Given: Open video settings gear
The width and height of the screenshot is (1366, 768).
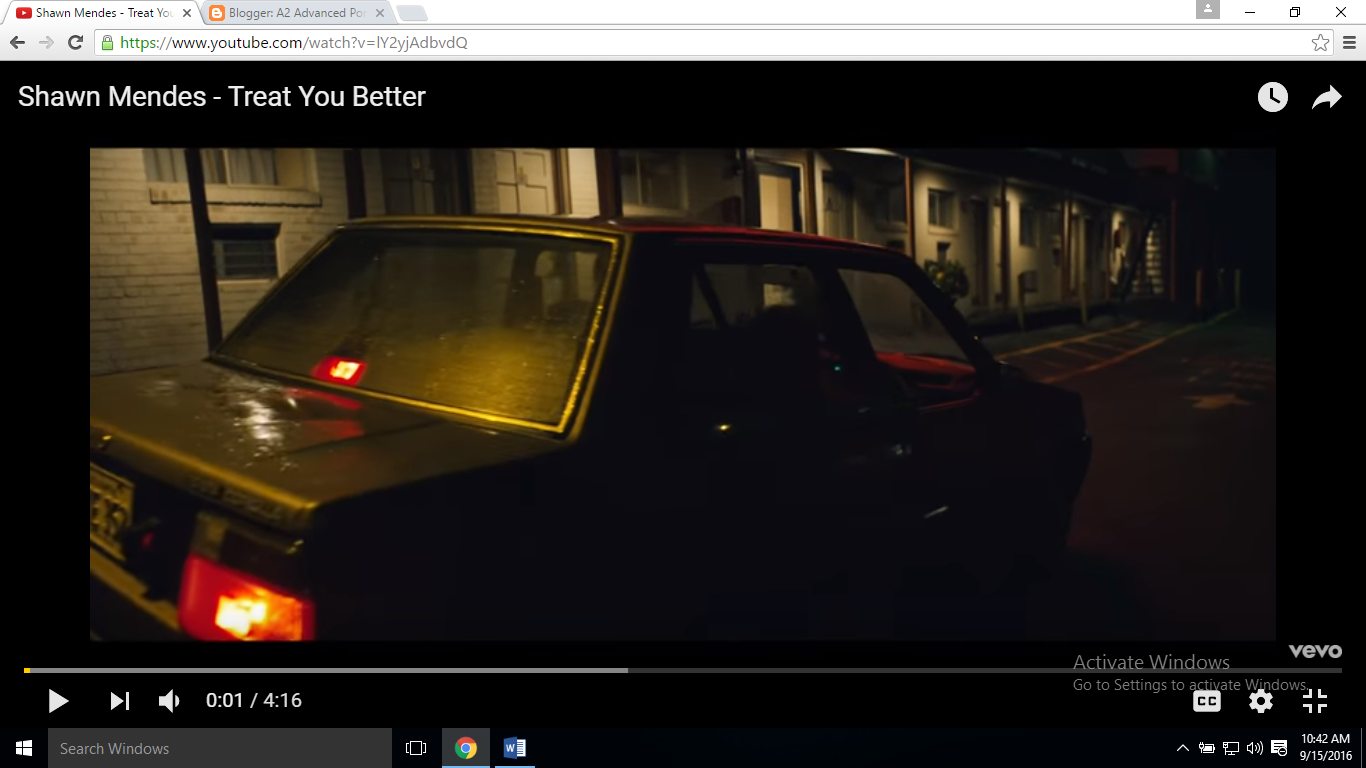Looking at the screenshot, I should [x=1261, y=701].
